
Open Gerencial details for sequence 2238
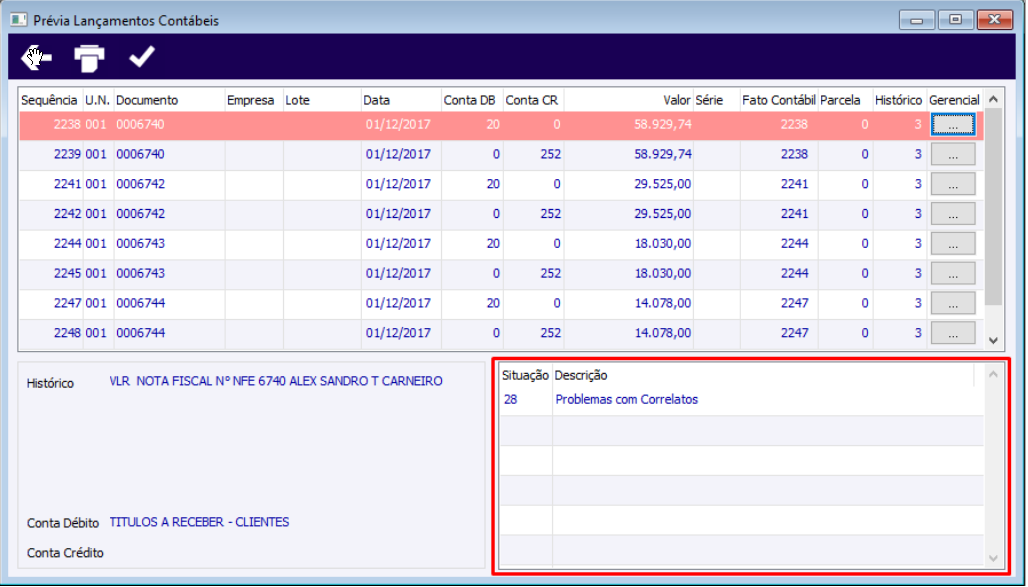[x=953, y=125]
